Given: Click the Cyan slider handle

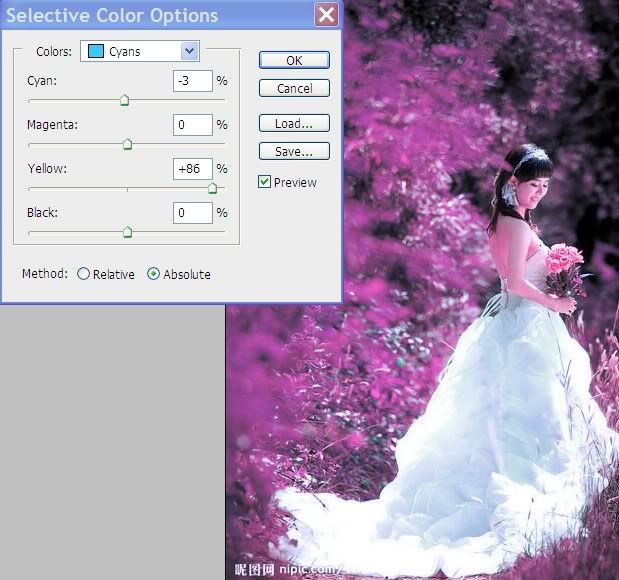Looking at the screenshot, I should pos(125,100).
